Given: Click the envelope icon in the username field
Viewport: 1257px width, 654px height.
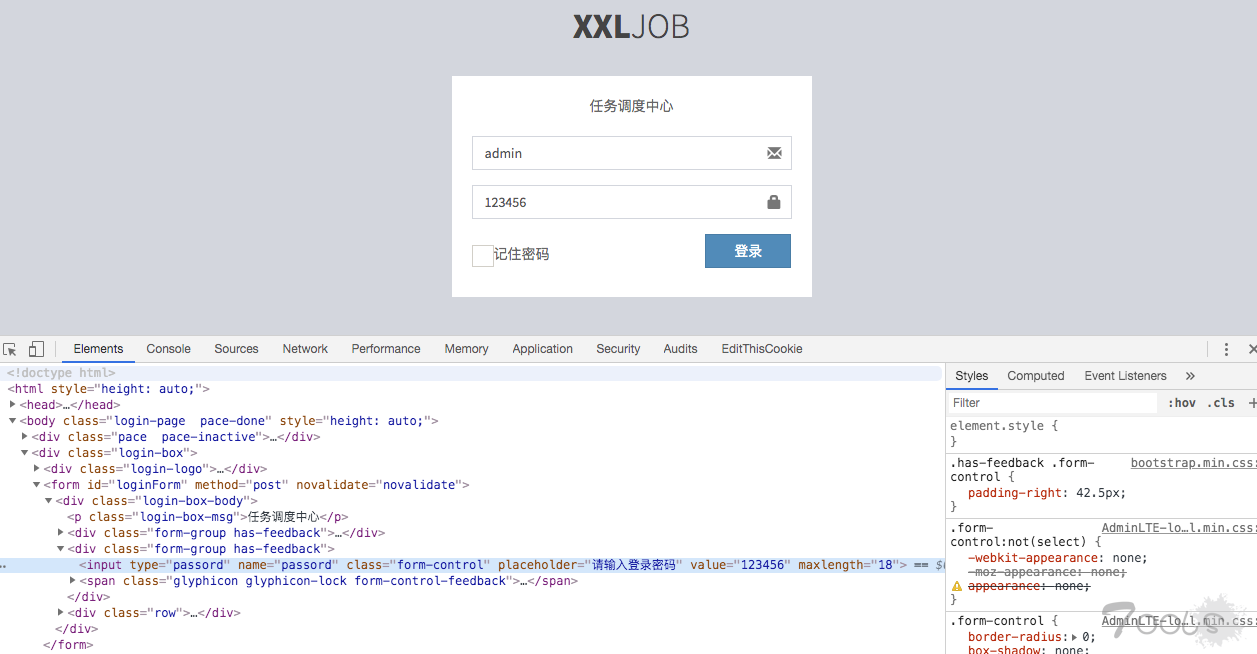Looking at the screenshot, I should point(774,153).
